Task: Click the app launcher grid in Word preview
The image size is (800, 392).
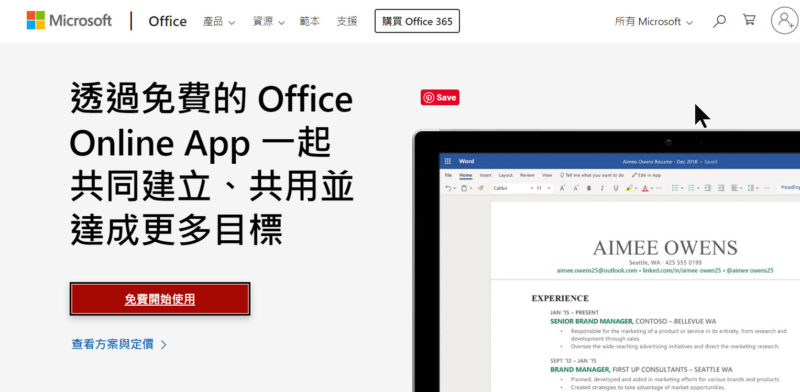Action: 447,161
